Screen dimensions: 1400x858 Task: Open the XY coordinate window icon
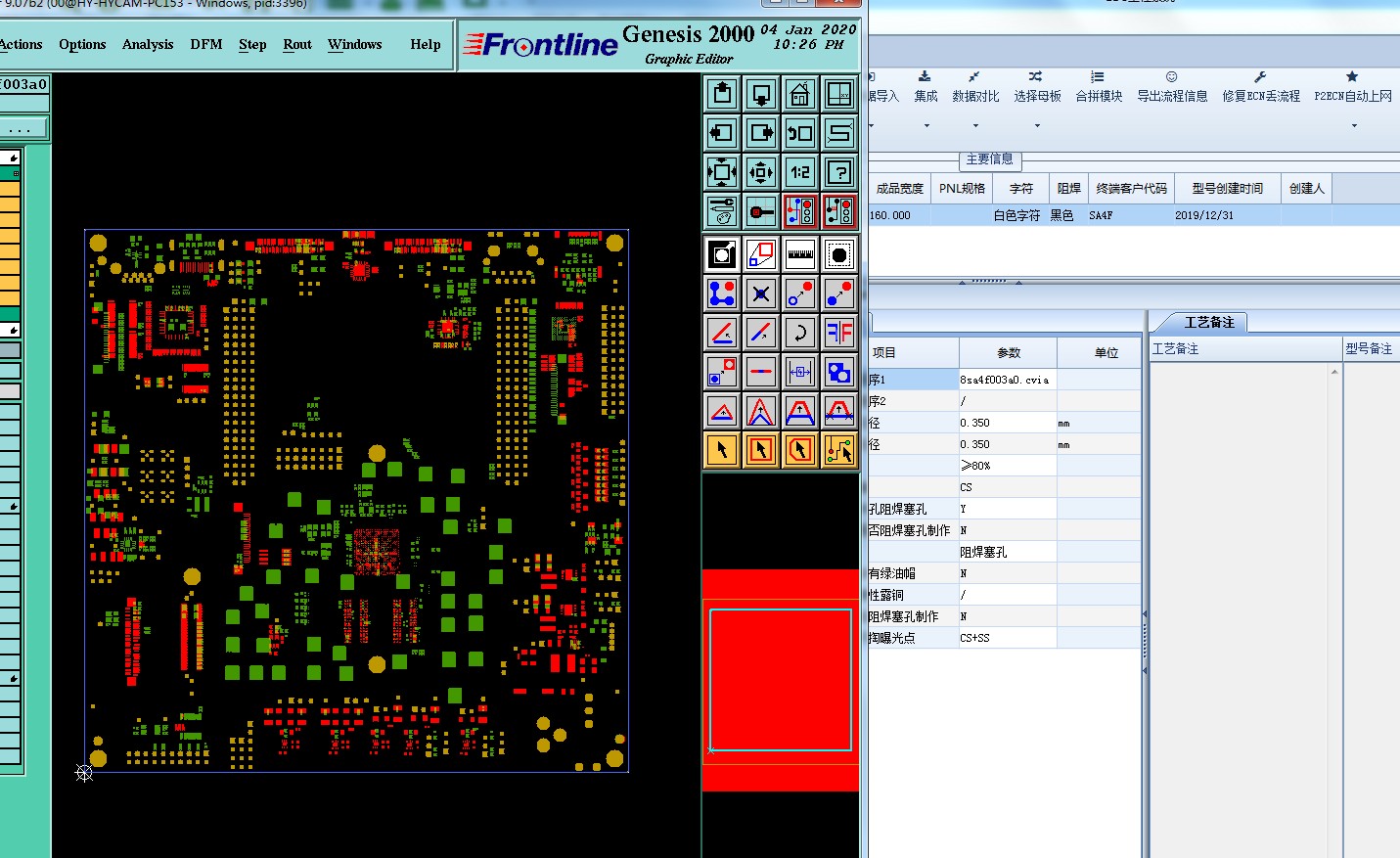point(839,94)
